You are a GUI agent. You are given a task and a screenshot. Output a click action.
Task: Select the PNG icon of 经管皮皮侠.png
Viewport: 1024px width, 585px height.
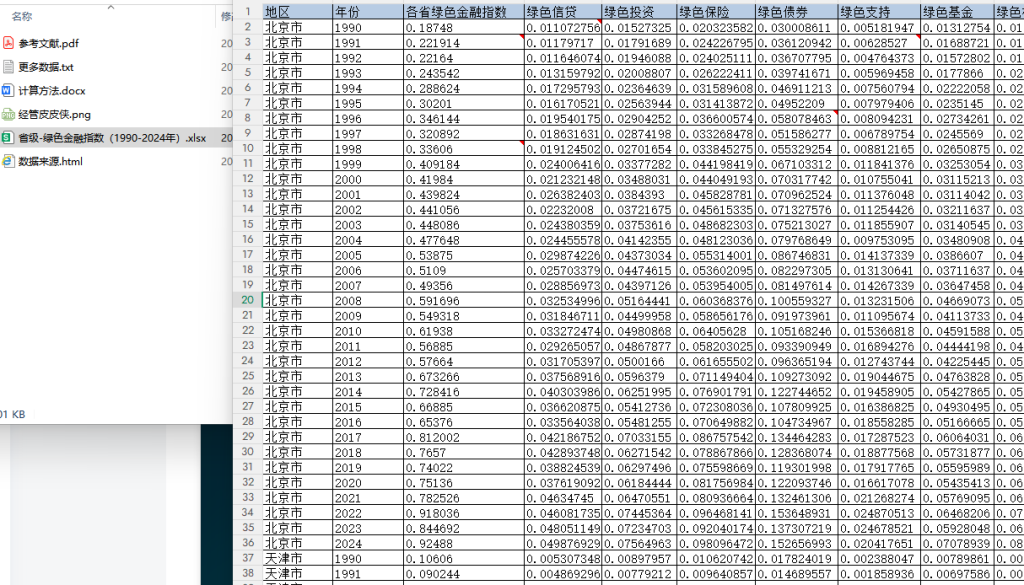(x=8, y=114)
